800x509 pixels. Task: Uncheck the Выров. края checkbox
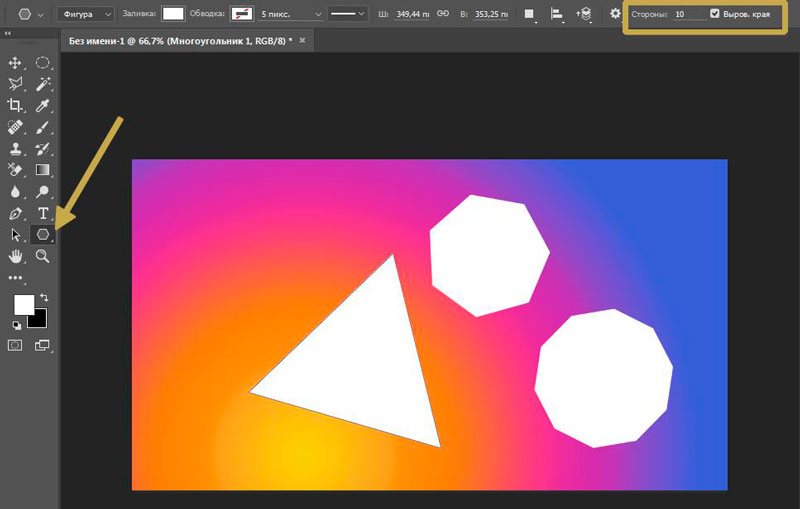(x=715, y=14)
